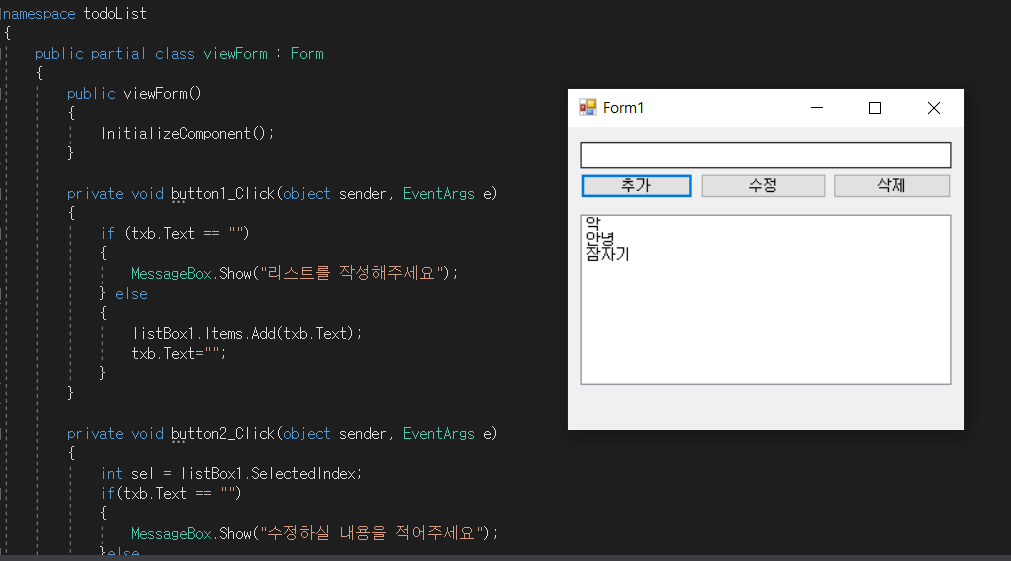Image resolution: width=1011 pixels, height=561 pixels.
Task: Click the Form base class name
Action: click(307, 54)
